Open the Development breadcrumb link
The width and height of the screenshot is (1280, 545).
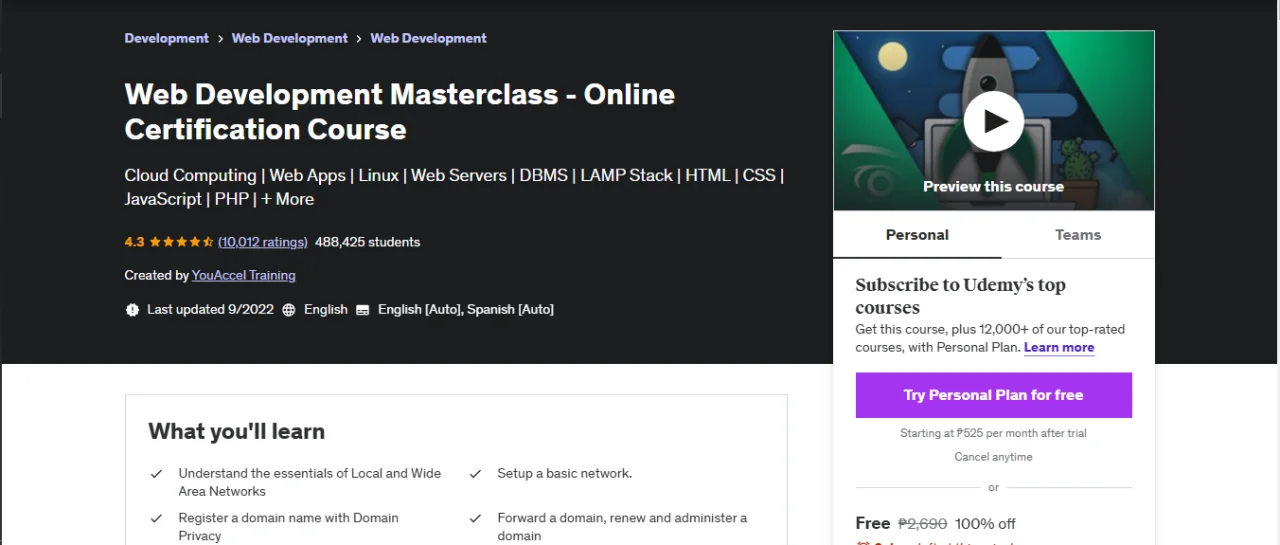[166, 38]
